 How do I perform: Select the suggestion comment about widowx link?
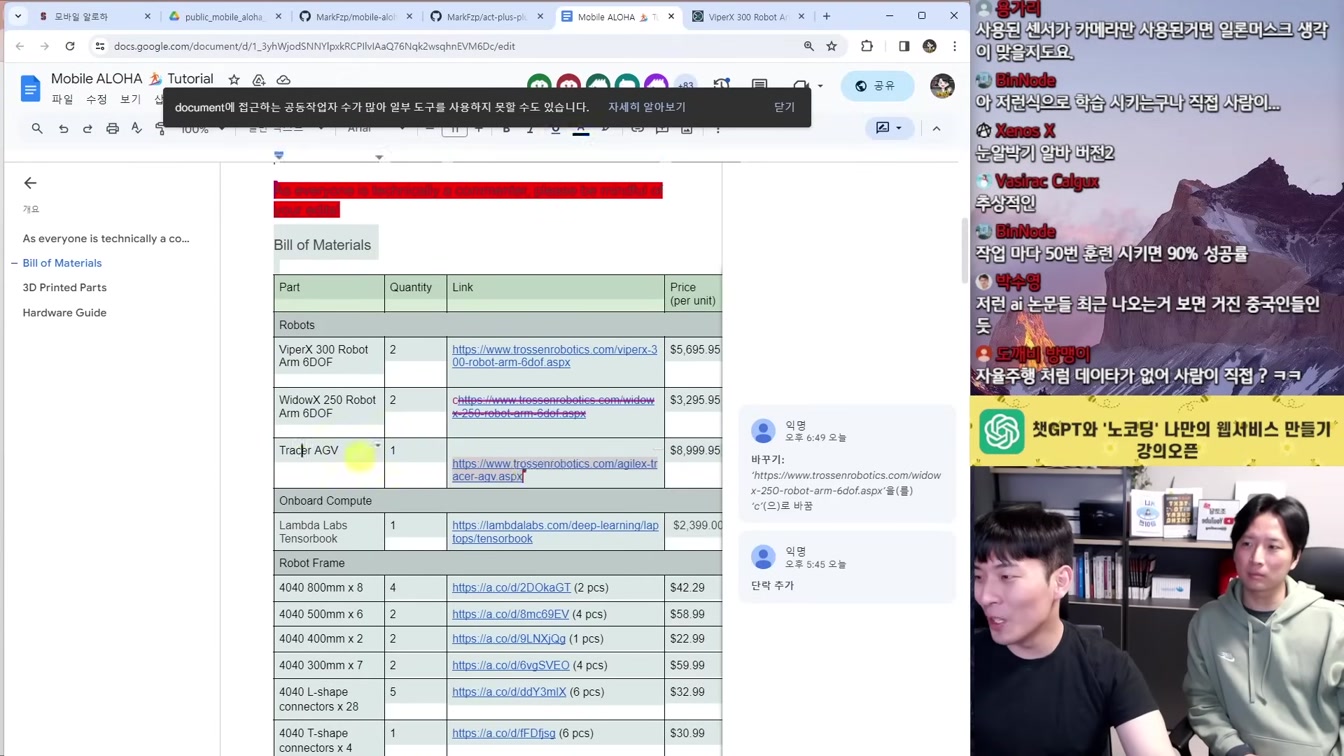coord(847,465)
